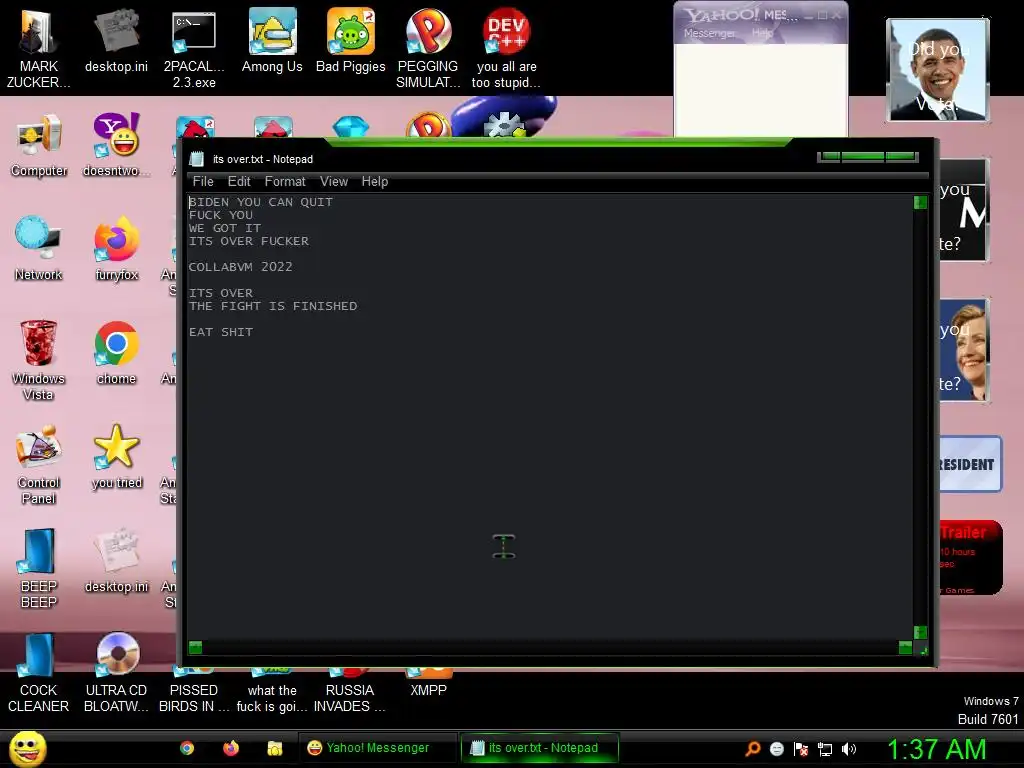Viewport: 1024px width, 768px height.
Task: Open 'what the fuck is goi...' shortcut
Action: [x=272, y=691]
